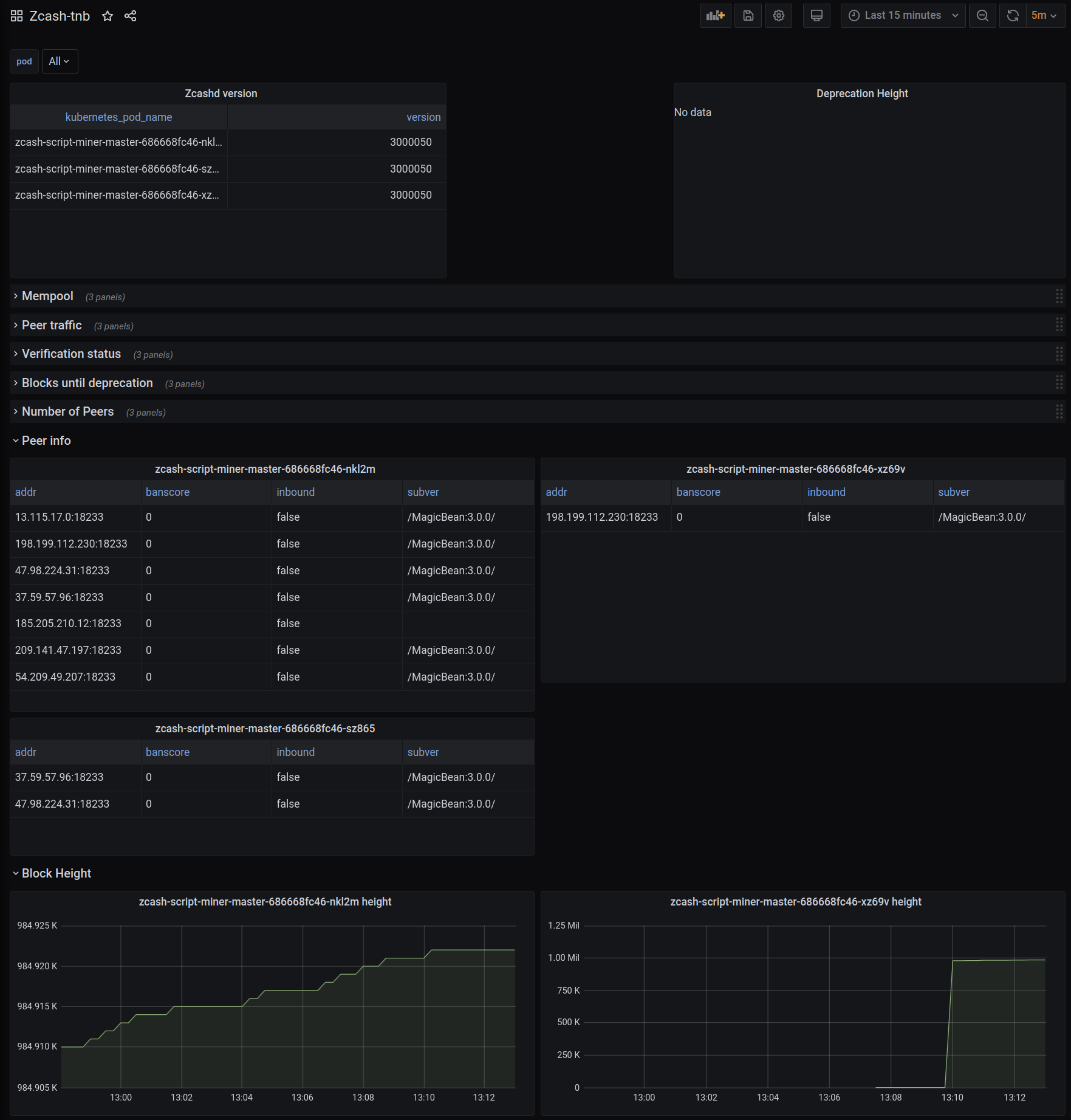
Task: Sort by kubernetes_pod_name column
Action: 118,117
